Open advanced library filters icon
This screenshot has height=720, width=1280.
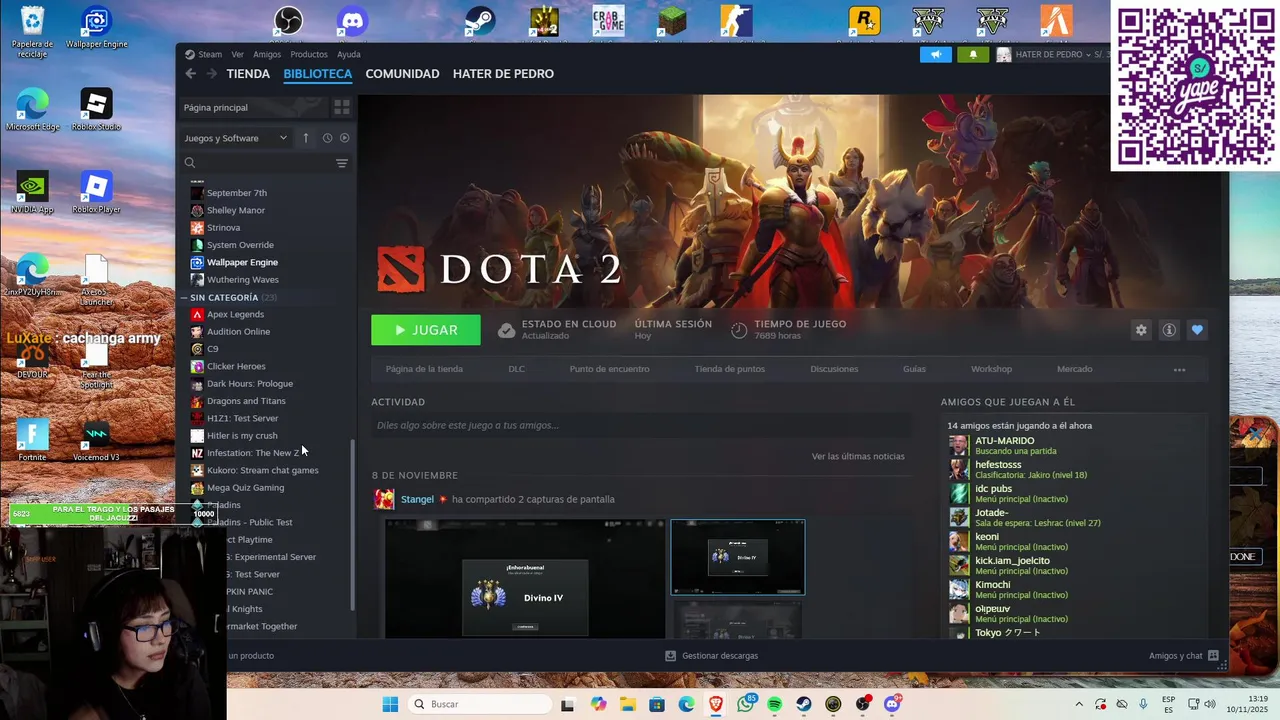(342, 163)
